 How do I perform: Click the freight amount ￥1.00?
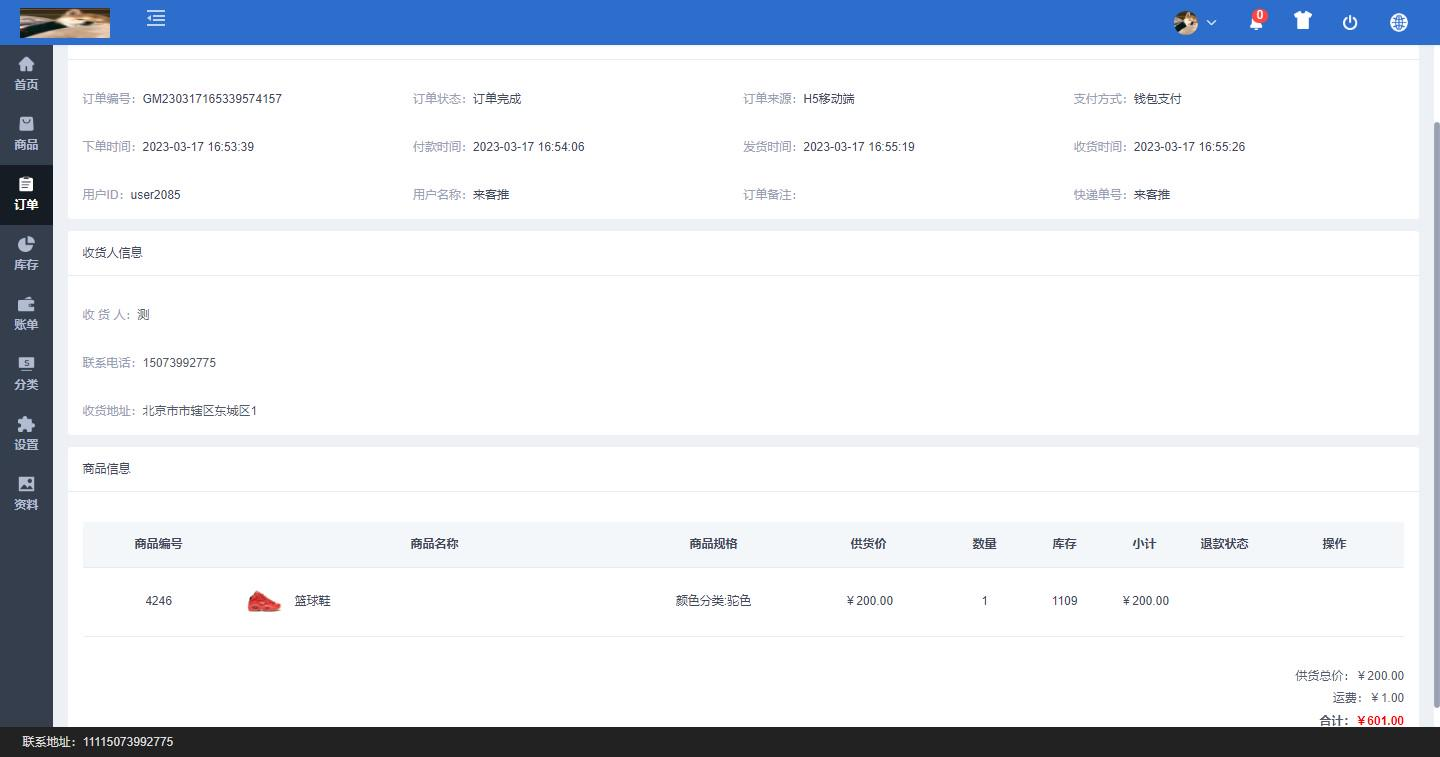(1387, 698)
